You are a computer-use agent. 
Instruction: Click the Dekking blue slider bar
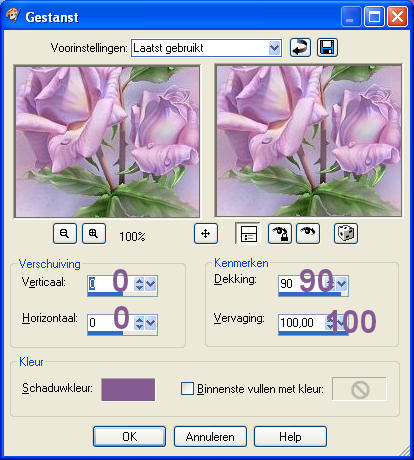click(310, 294)
